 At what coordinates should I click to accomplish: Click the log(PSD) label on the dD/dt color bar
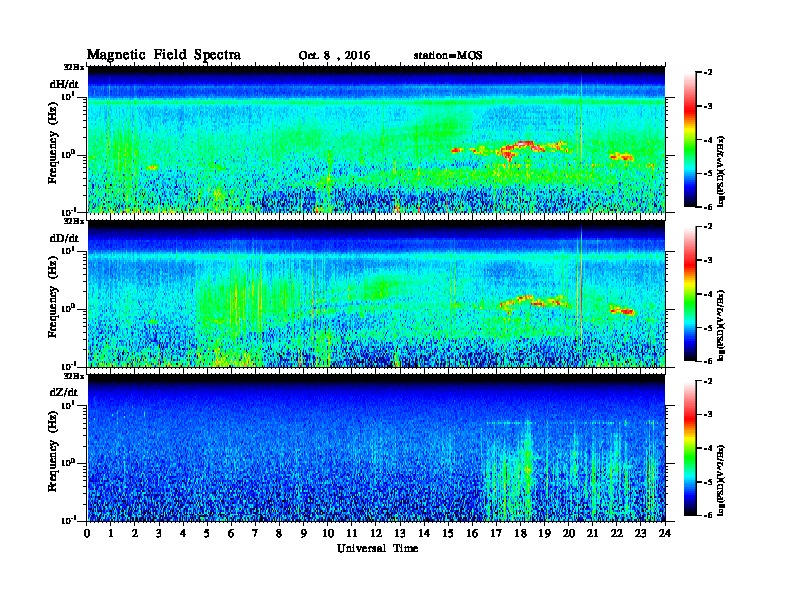coord(722,325)
